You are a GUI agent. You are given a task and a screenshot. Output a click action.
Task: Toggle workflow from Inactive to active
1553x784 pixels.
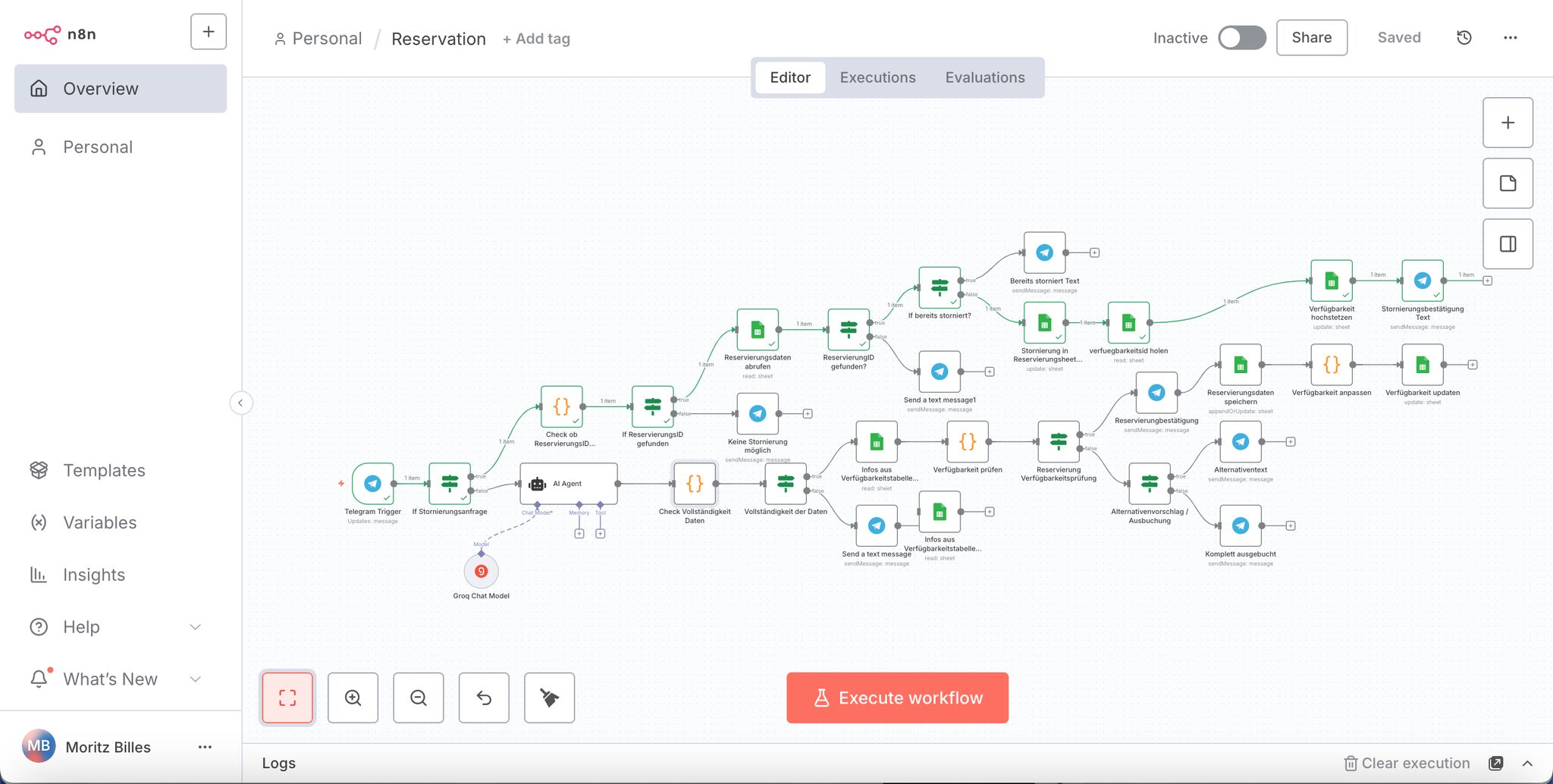pyautogui.click(x=1242, y=38)
